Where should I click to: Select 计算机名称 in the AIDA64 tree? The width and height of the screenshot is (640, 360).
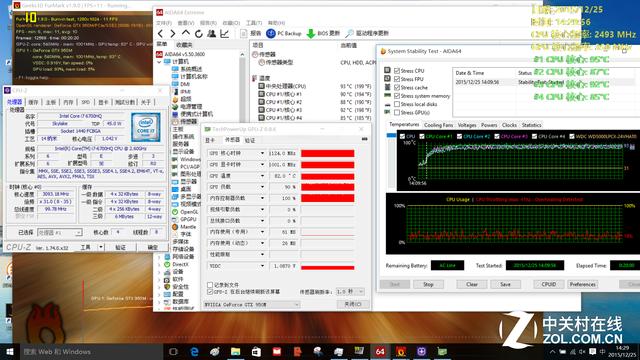click(193, 76)
